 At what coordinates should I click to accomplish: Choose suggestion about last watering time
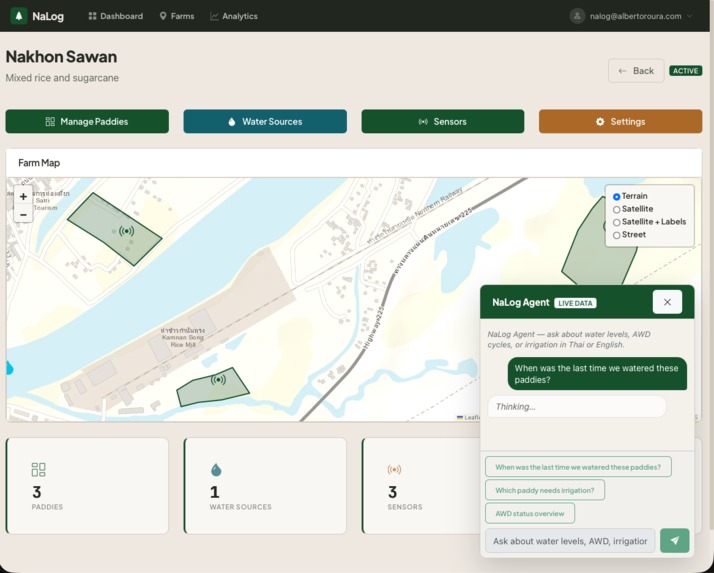coord(578,467)
